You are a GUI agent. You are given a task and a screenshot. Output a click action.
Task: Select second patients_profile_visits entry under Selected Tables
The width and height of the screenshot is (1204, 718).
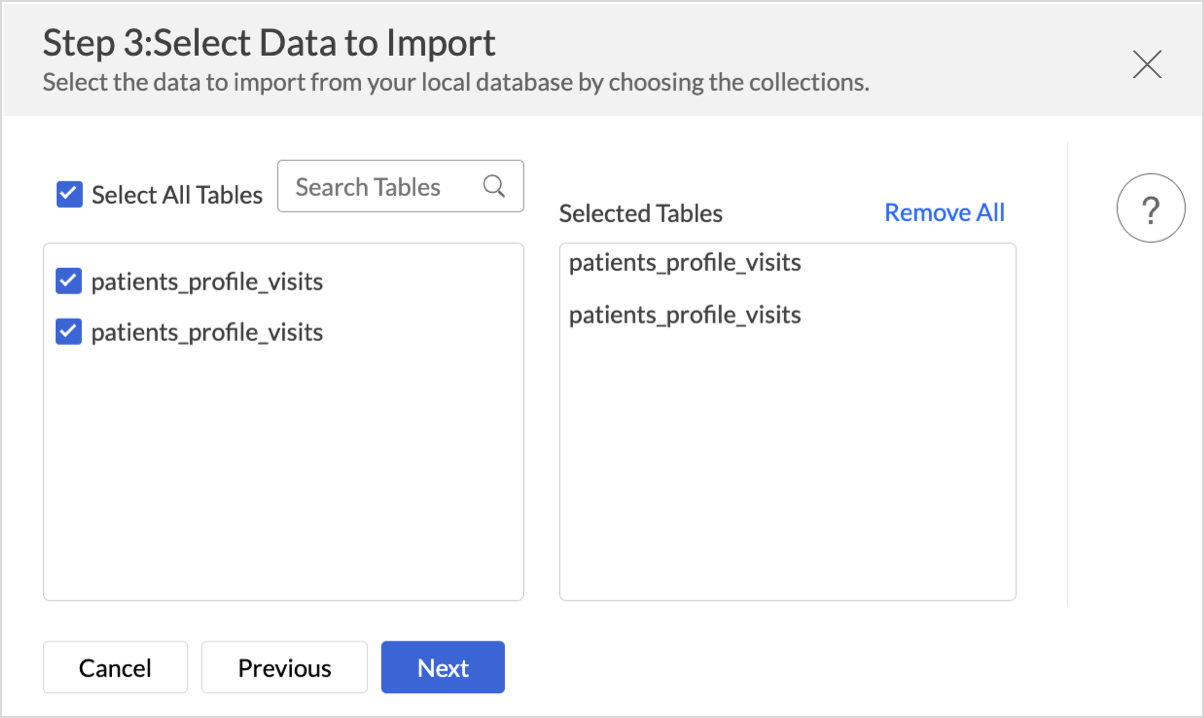pos(685,315)
